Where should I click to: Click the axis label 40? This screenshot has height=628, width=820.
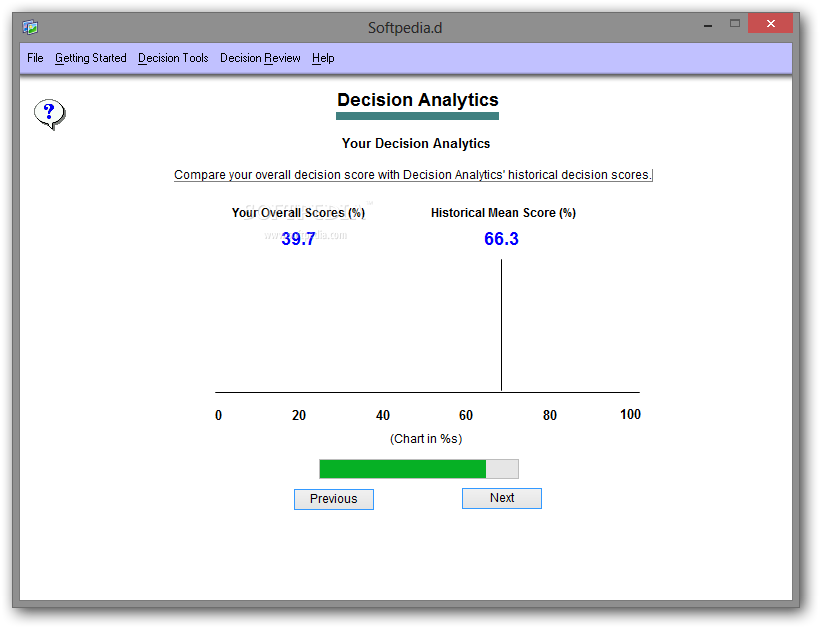tap(383, 415)
